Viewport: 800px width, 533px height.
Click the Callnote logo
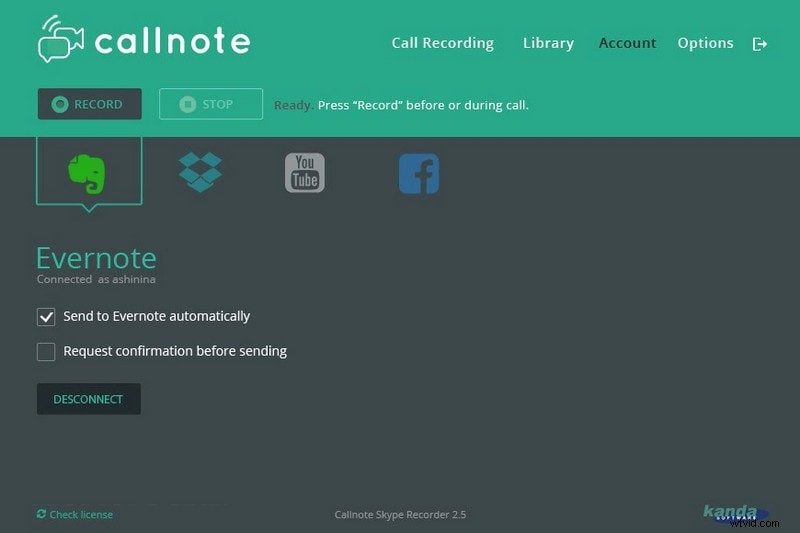(144, 39)
